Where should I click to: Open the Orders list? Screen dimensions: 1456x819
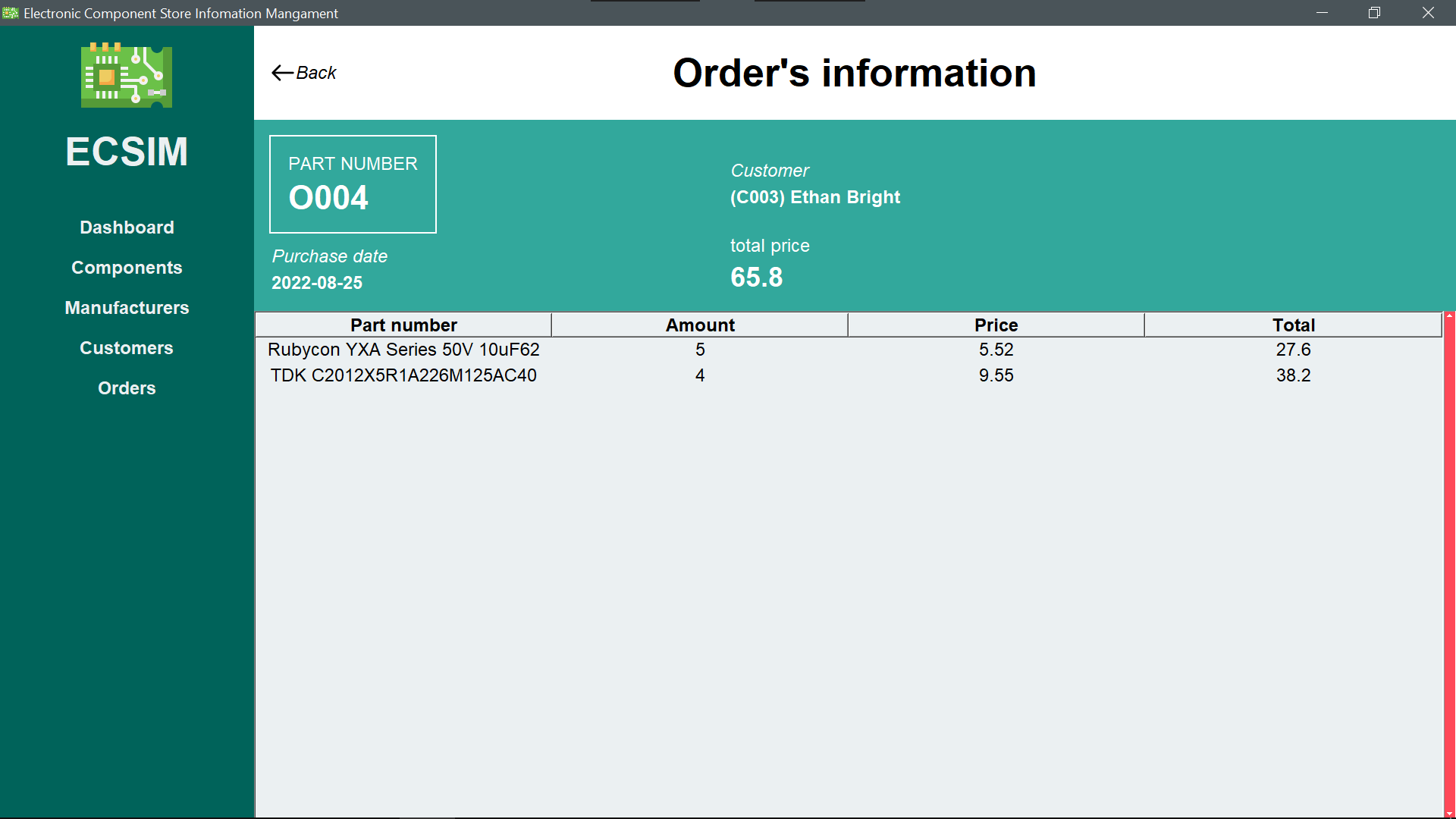point(127,388)
